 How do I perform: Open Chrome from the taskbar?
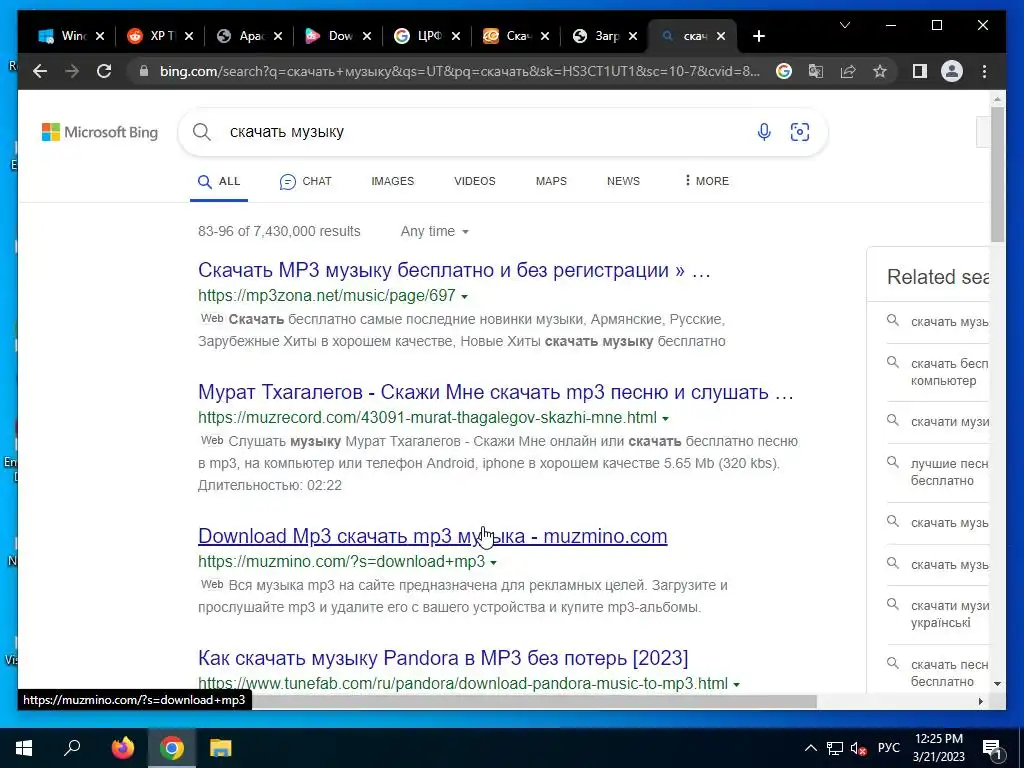pos(171,748)
